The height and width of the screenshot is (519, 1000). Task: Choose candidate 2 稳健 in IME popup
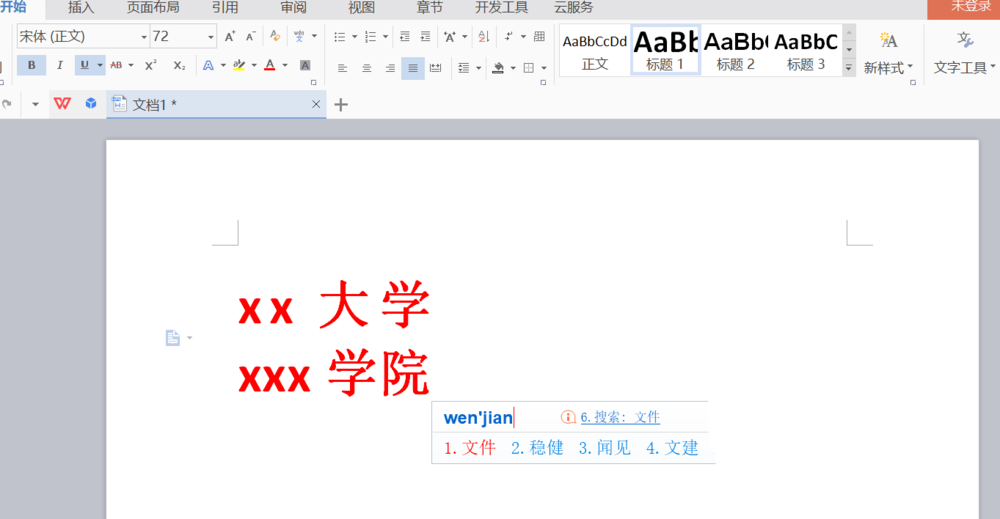point(537,448)
